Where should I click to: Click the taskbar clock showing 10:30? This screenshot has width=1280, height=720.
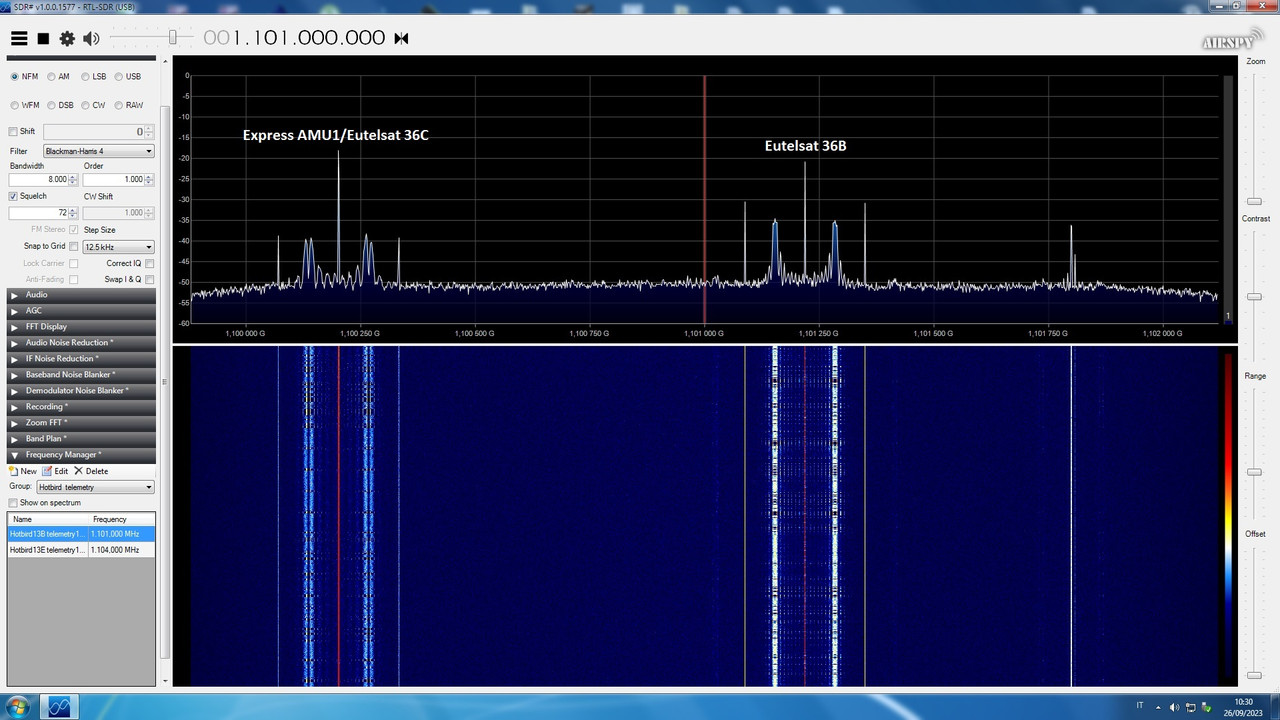click(1243, 707)
